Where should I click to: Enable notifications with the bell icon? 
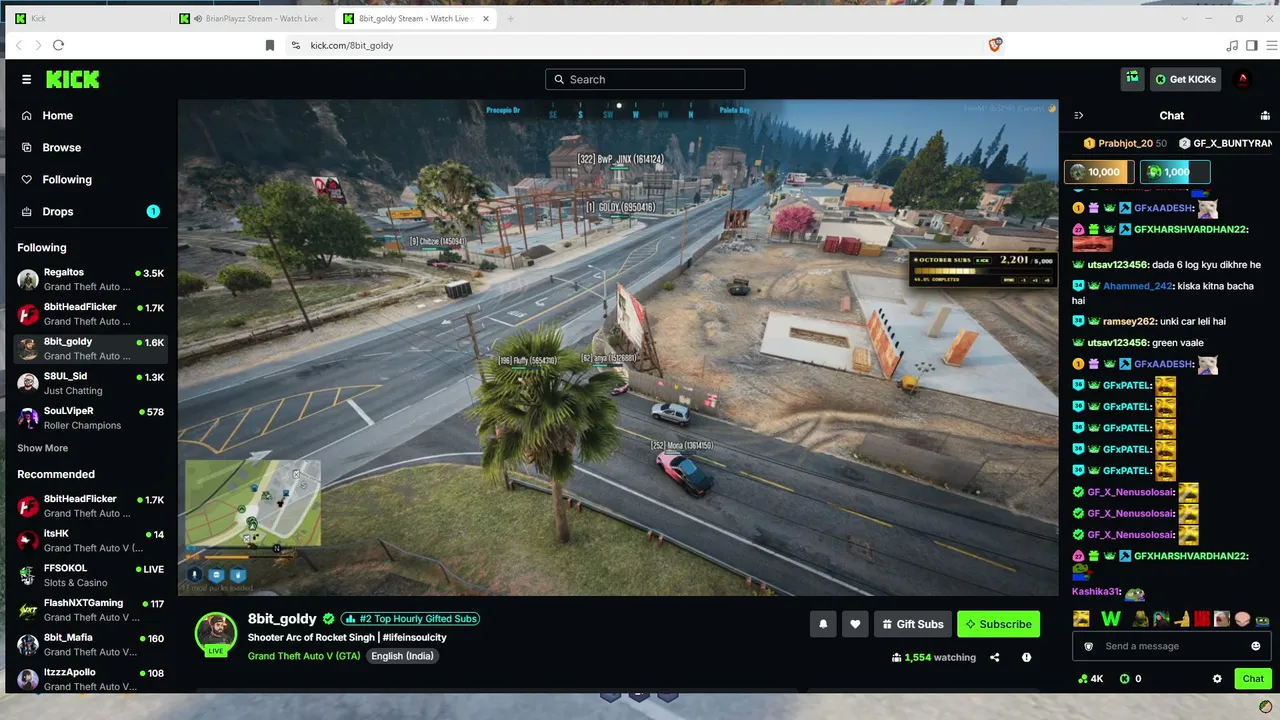(x=823, y=624)
